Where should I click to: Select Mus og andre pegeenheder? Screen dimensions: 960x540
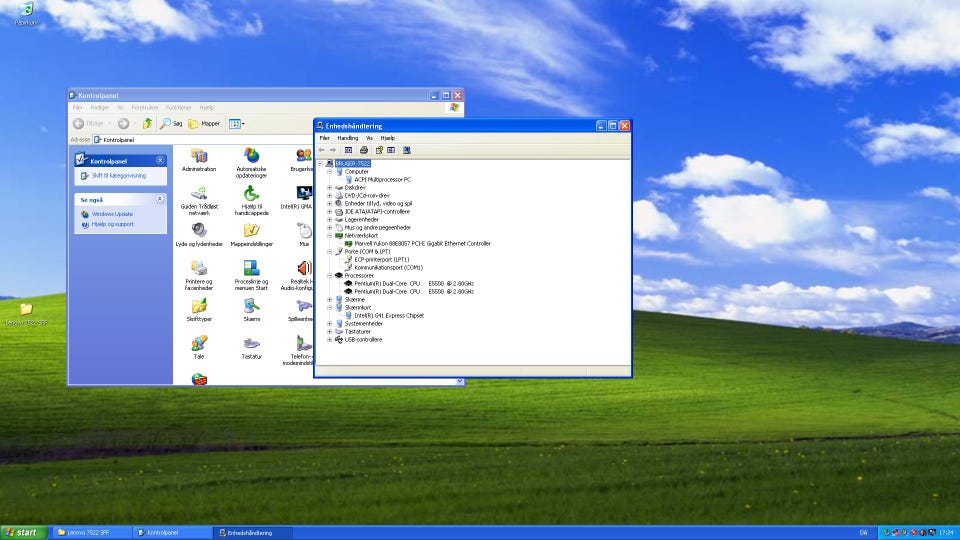point(378,227)
